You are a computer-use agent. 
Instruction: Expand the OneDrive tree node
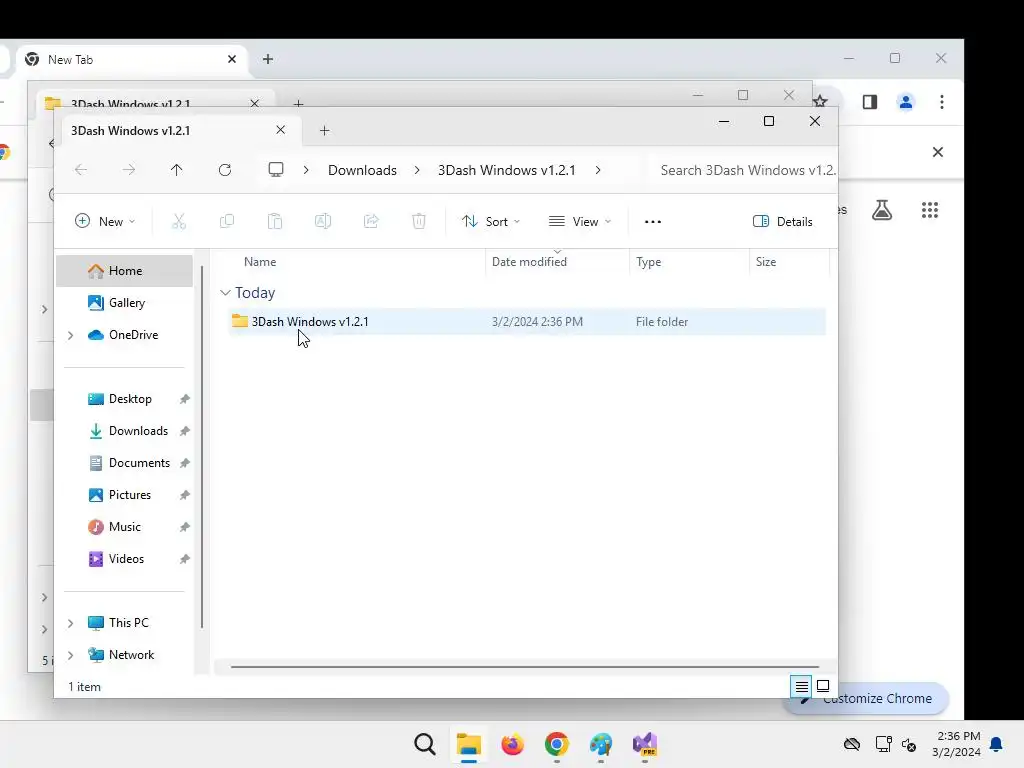coord(71,335)
